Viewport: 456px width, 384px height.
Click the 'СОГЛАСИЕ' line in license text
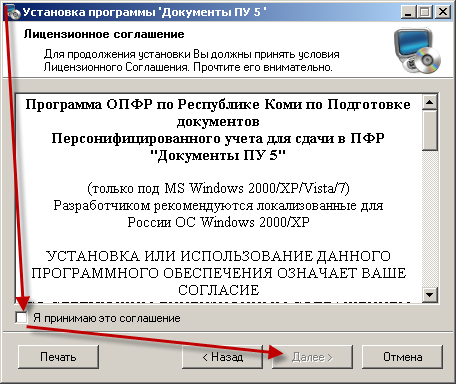(x=218, y=290)
